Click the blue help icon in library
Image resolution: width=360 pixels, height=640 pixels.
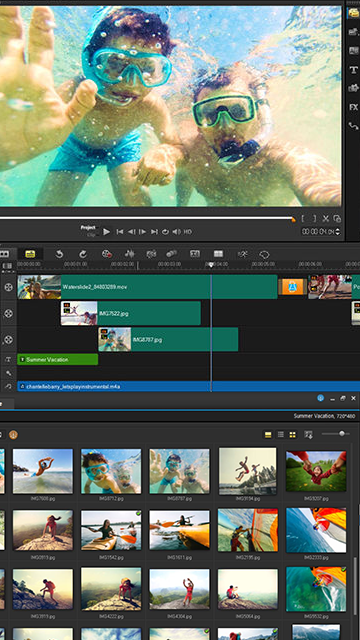[320, 398]
